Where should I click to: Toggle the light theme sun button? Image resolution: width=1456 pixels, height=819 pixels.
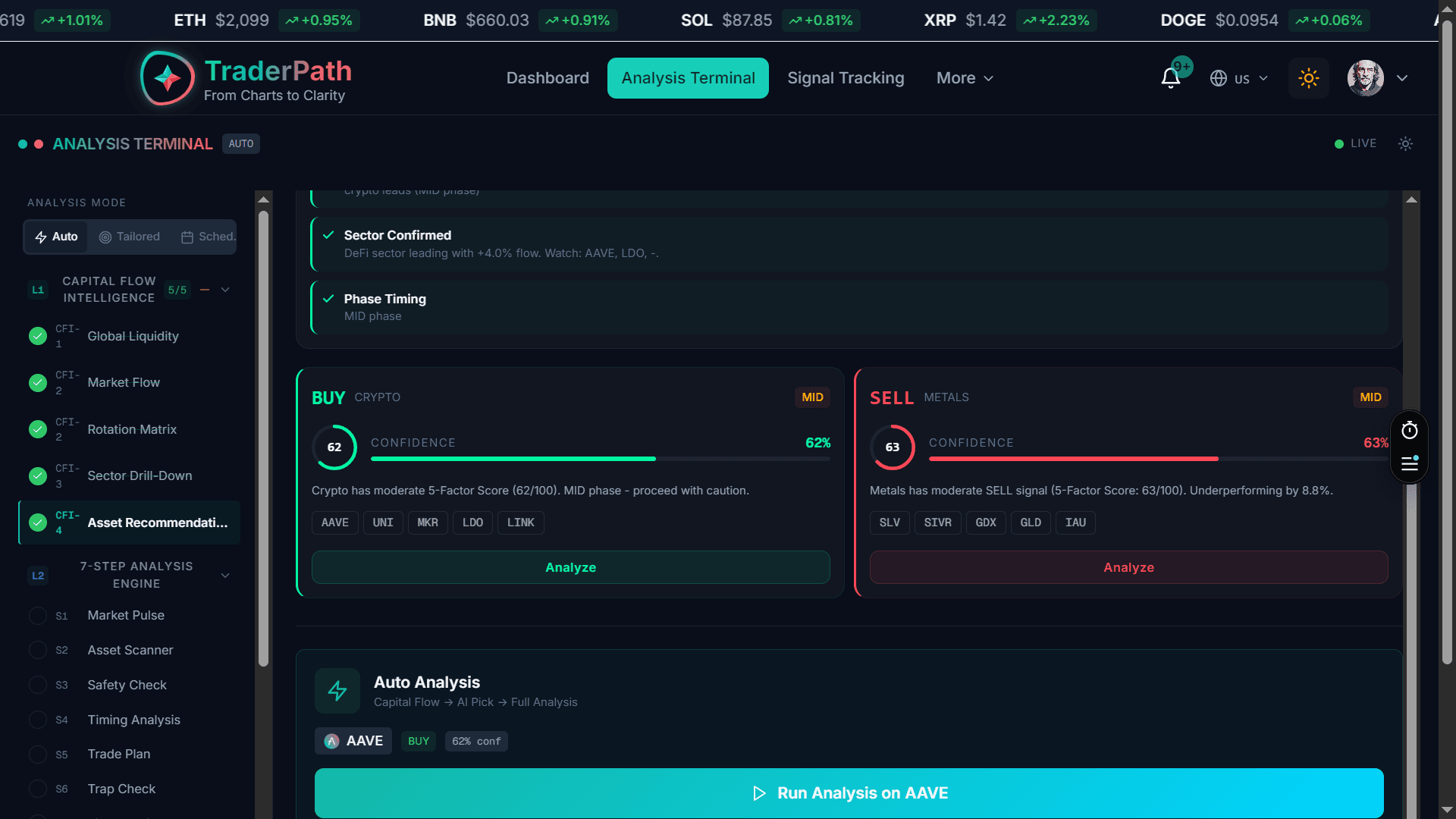[1309, 78]
